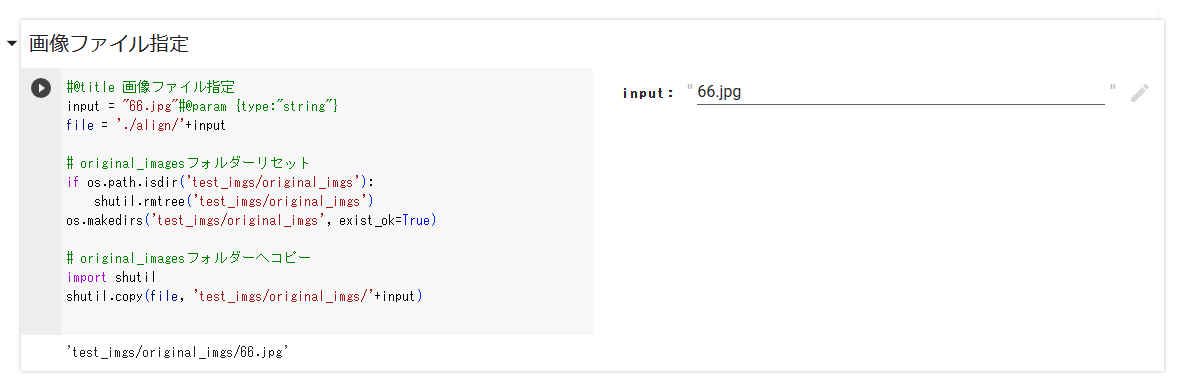Click the file = './align/'+input line

[146, 125]
